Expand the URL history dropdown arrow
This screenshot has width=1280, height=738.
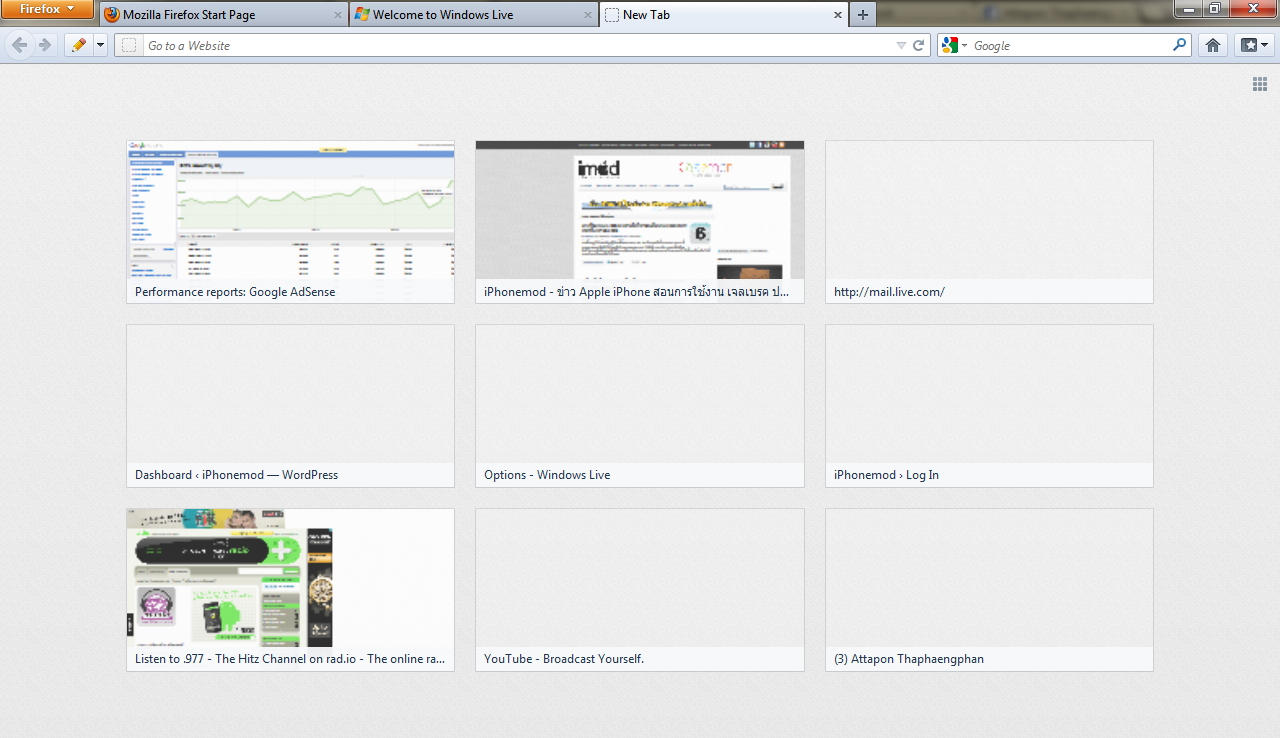click(901, 45)
